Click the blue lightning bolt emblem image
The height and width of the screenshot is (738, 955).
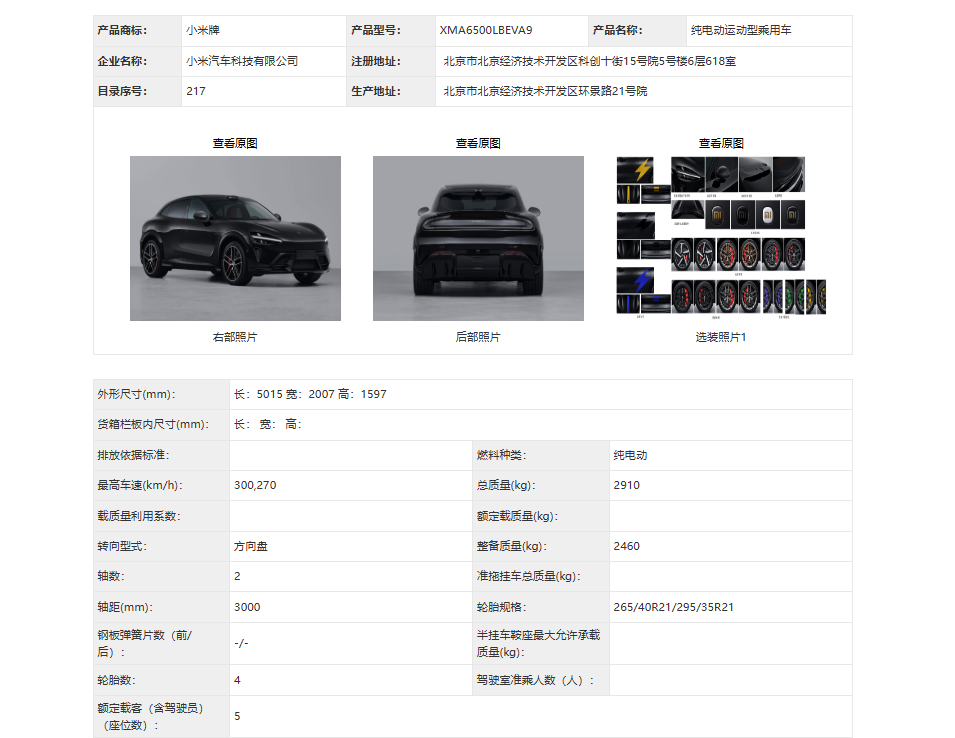pos(642,280)
